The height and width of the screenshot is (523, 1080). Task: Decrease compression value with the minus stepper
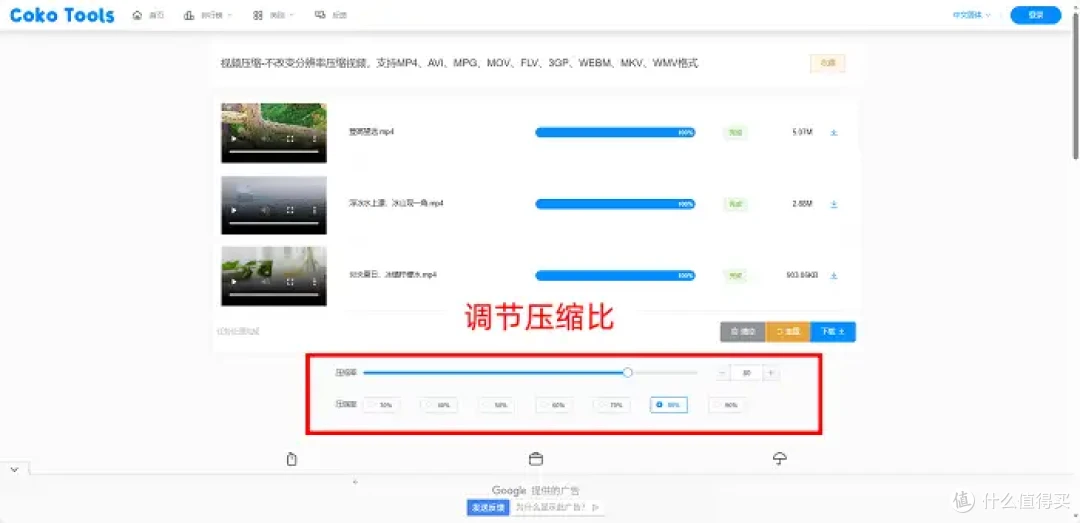(723, 373)
